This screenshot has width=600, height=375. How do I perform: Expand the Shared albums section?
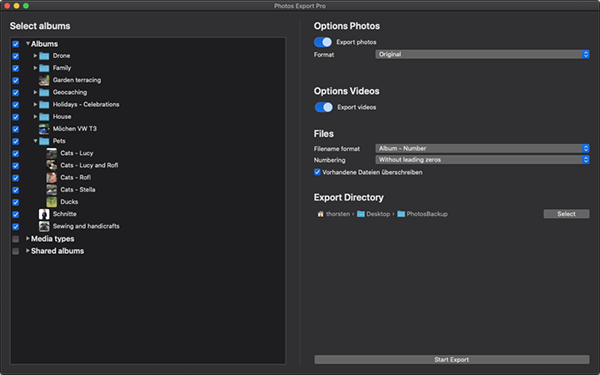pos(28,251)
